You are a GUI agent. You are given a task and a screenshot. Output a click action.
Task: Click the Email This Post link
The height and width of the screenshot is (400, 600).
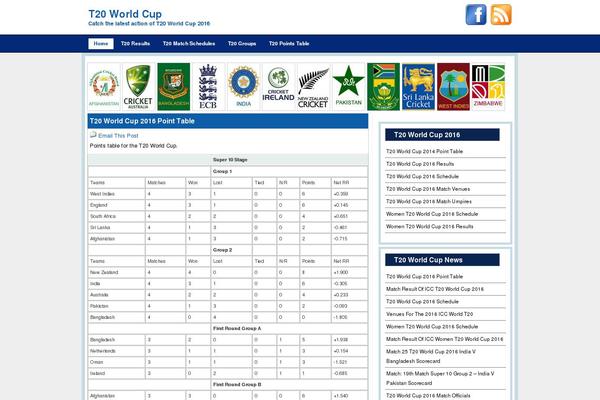click(x=118, y=136)
